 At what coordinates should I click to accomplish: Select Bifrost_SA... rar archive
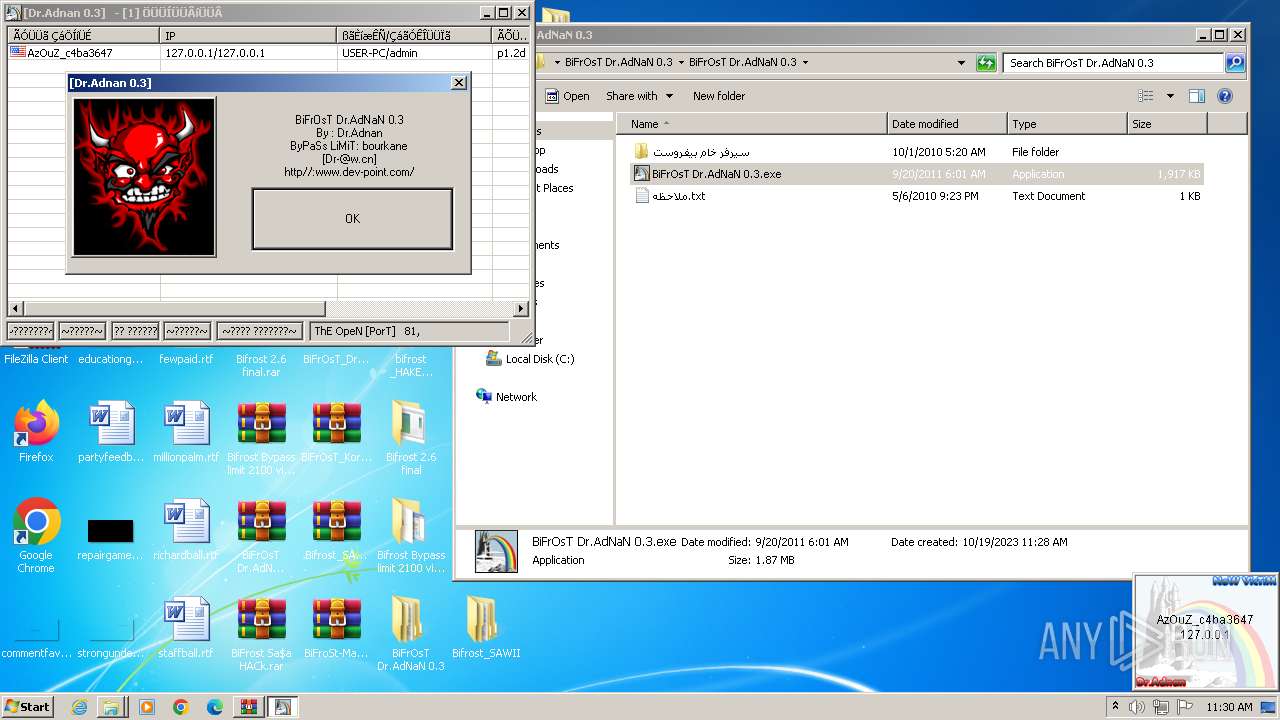(x=336, y=530)
